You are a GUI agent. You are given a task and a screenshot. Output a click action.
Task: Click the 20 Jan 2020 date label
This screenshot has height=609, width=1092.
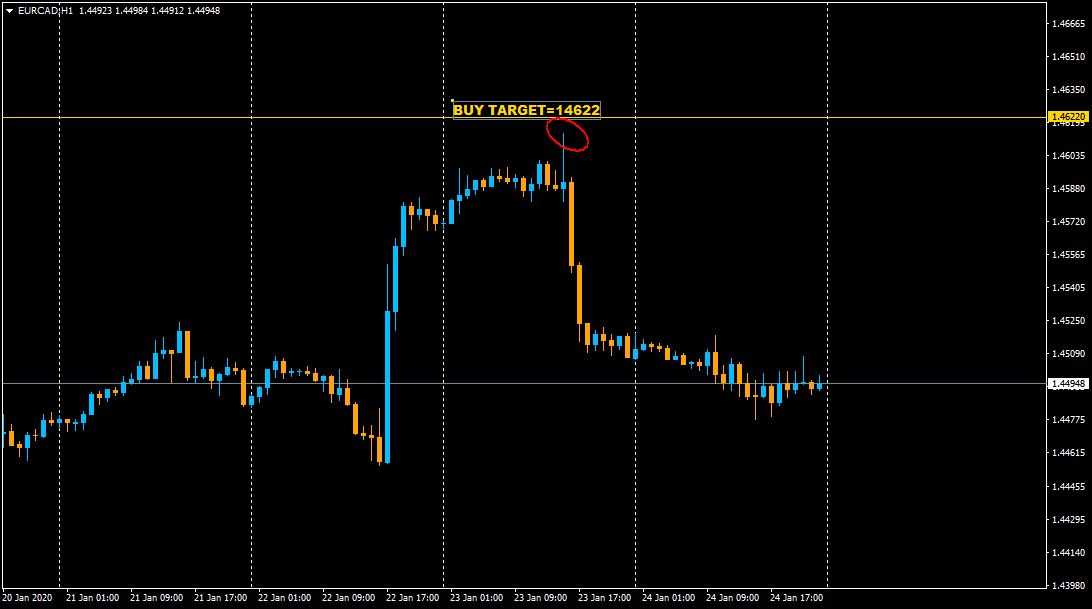point(27,598)
